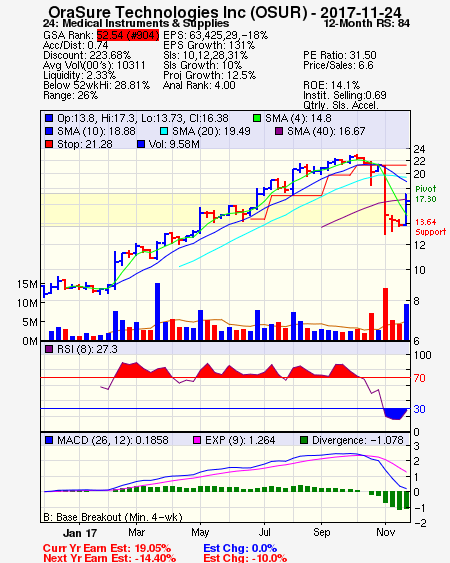Click the chart title OraSure Technologies Inc (OSUR)
This screenshot has height=563, width=450.
pyautogui.click(x=178, y=12)
